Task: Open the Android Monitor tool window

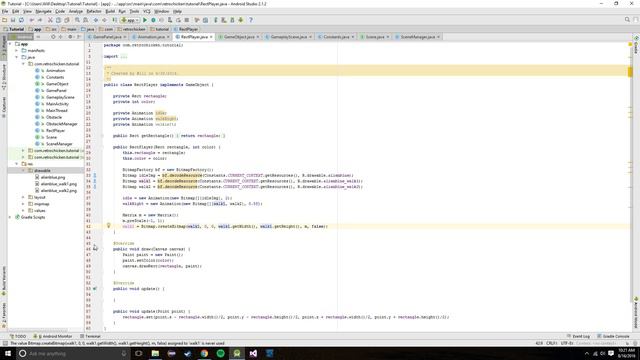Action: (53, 336)
